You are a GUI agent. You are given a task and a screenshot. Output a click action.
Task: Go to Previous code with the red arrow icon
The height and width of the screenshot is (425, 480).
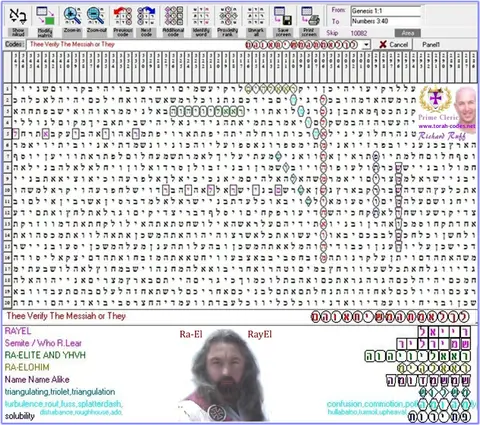point(123,15)
